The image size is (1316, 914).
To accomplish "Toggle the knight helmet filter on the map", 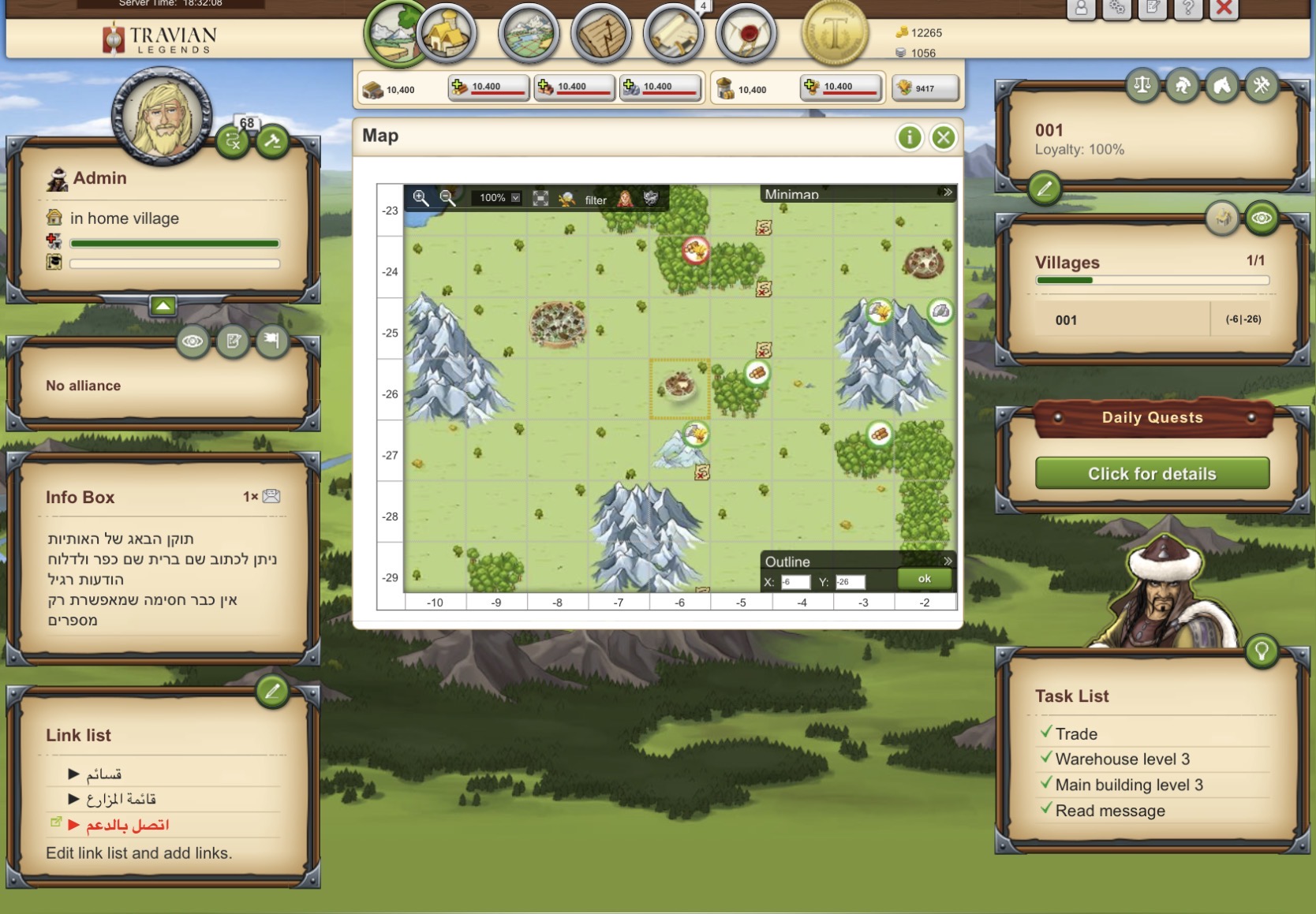I will (649, 198).
